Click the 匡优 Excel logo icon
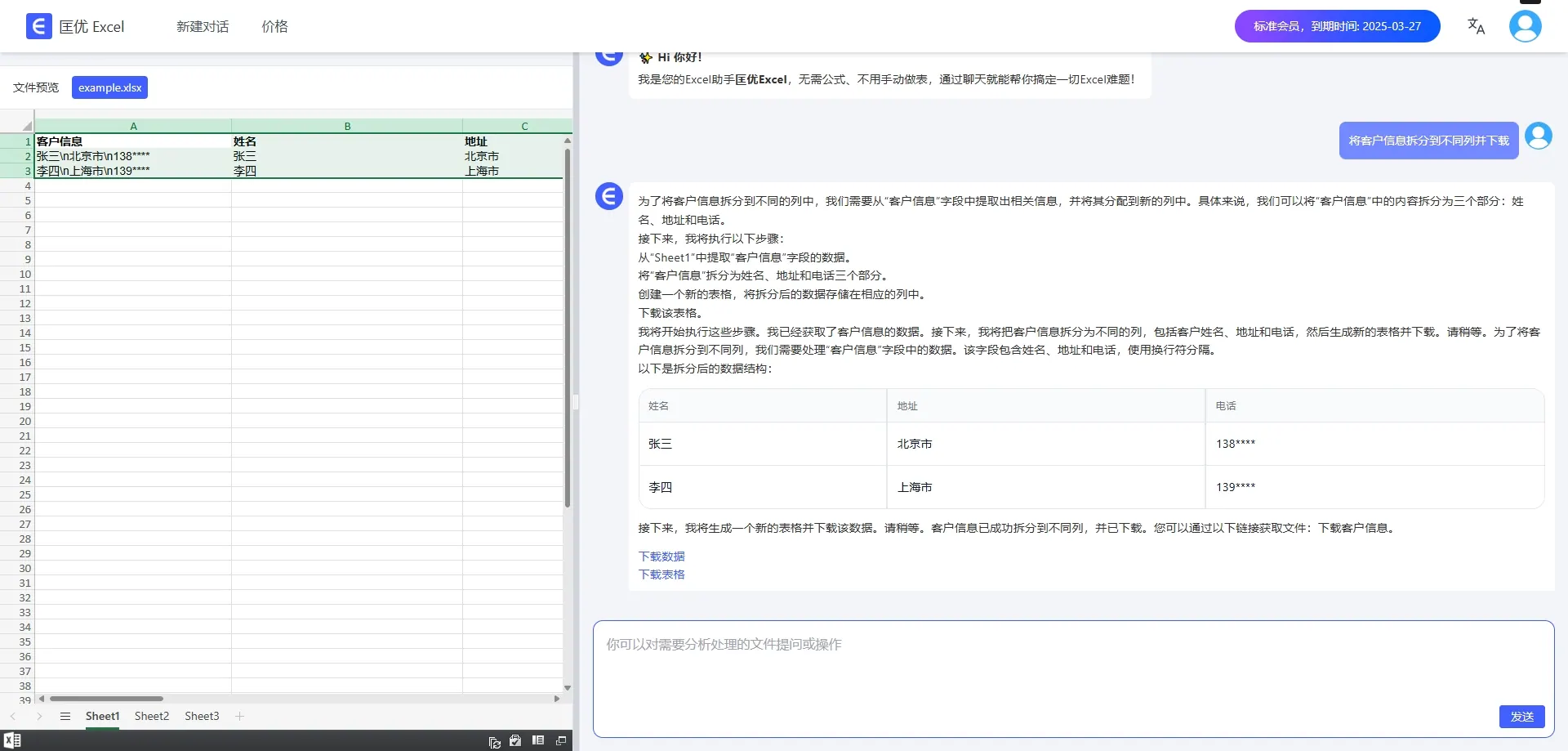This screenshot has width=1568, height=751. coord(38,26)
